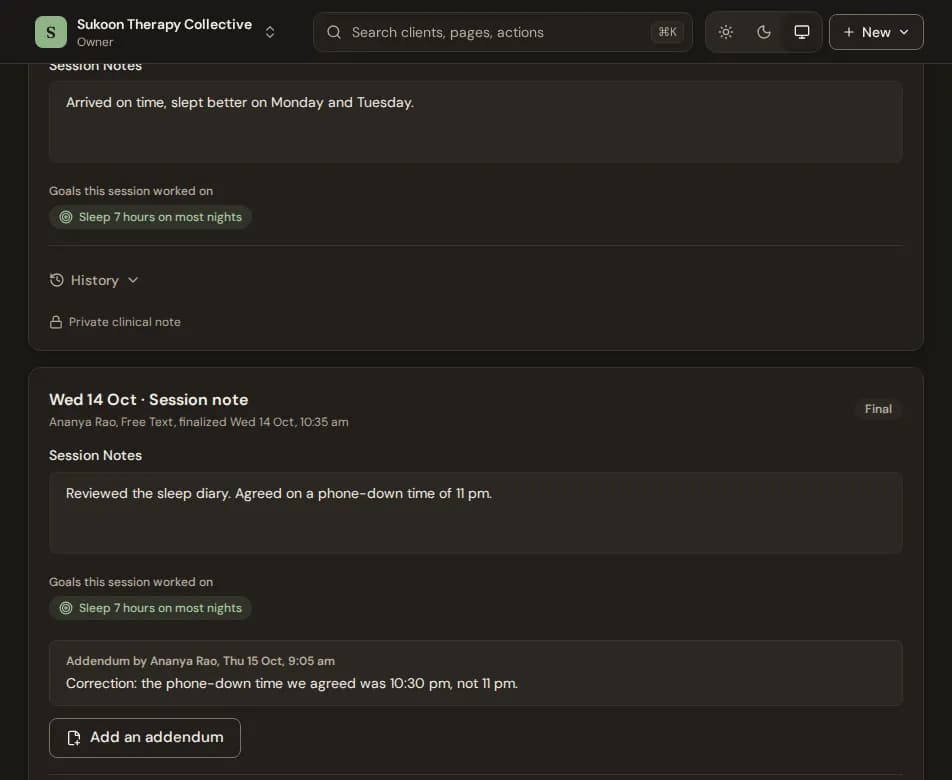The width and height of the screenshot is (952, 780).
Task: Click the History clock icon
Action: pos(56,280)
